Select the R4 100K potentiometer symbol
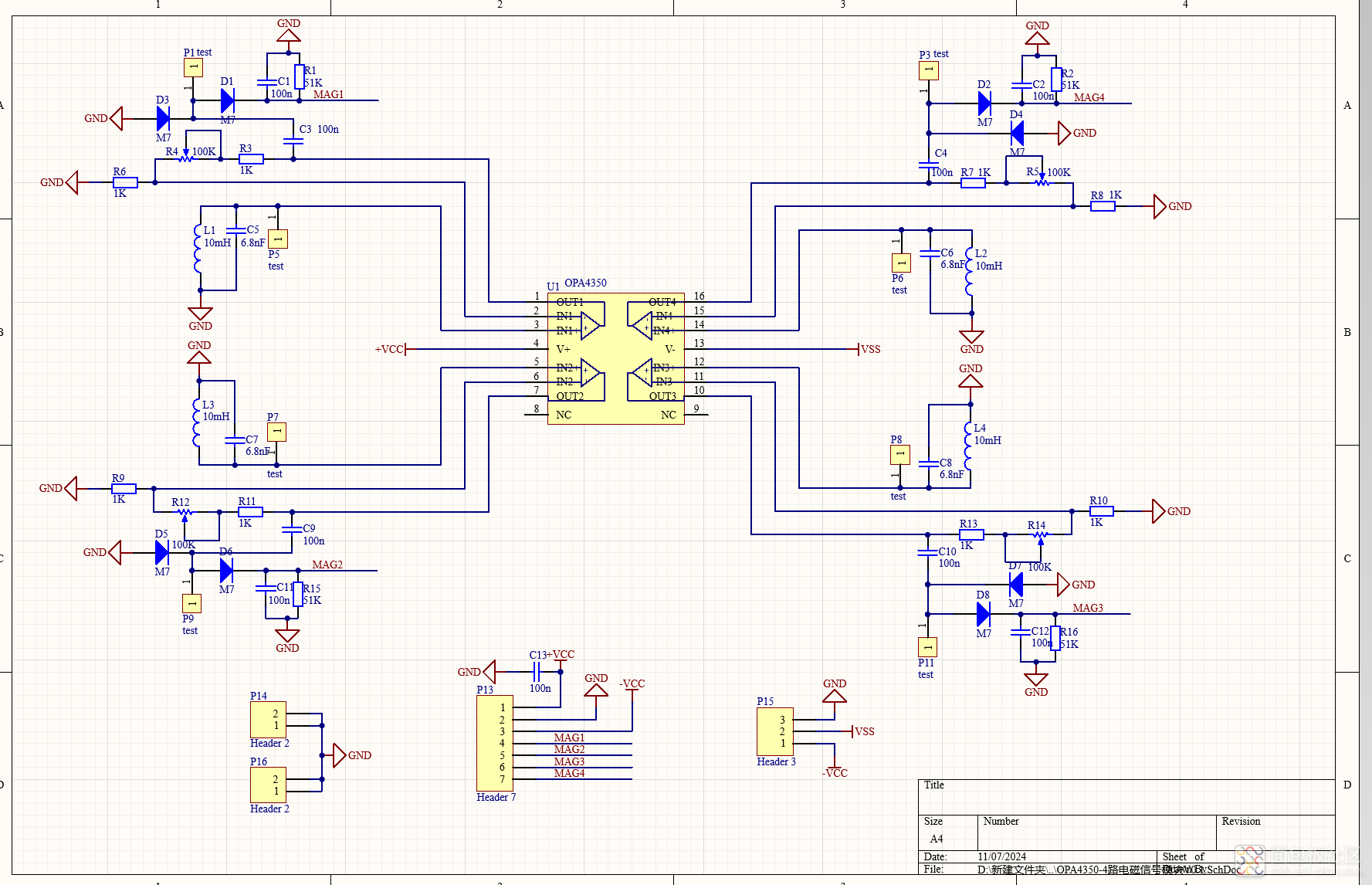Viewport: 1372px width, 885px height. pos(186,157)
